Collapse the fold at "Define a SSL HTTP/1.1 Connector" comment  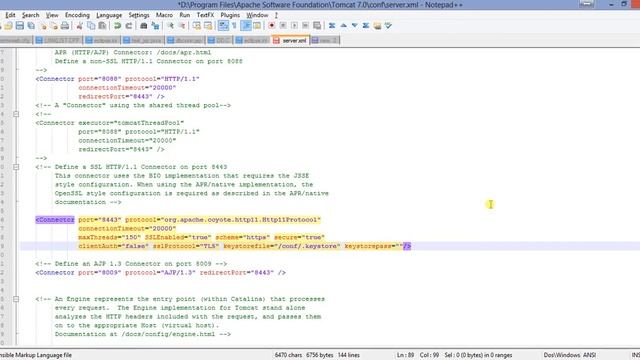(16, 167)
